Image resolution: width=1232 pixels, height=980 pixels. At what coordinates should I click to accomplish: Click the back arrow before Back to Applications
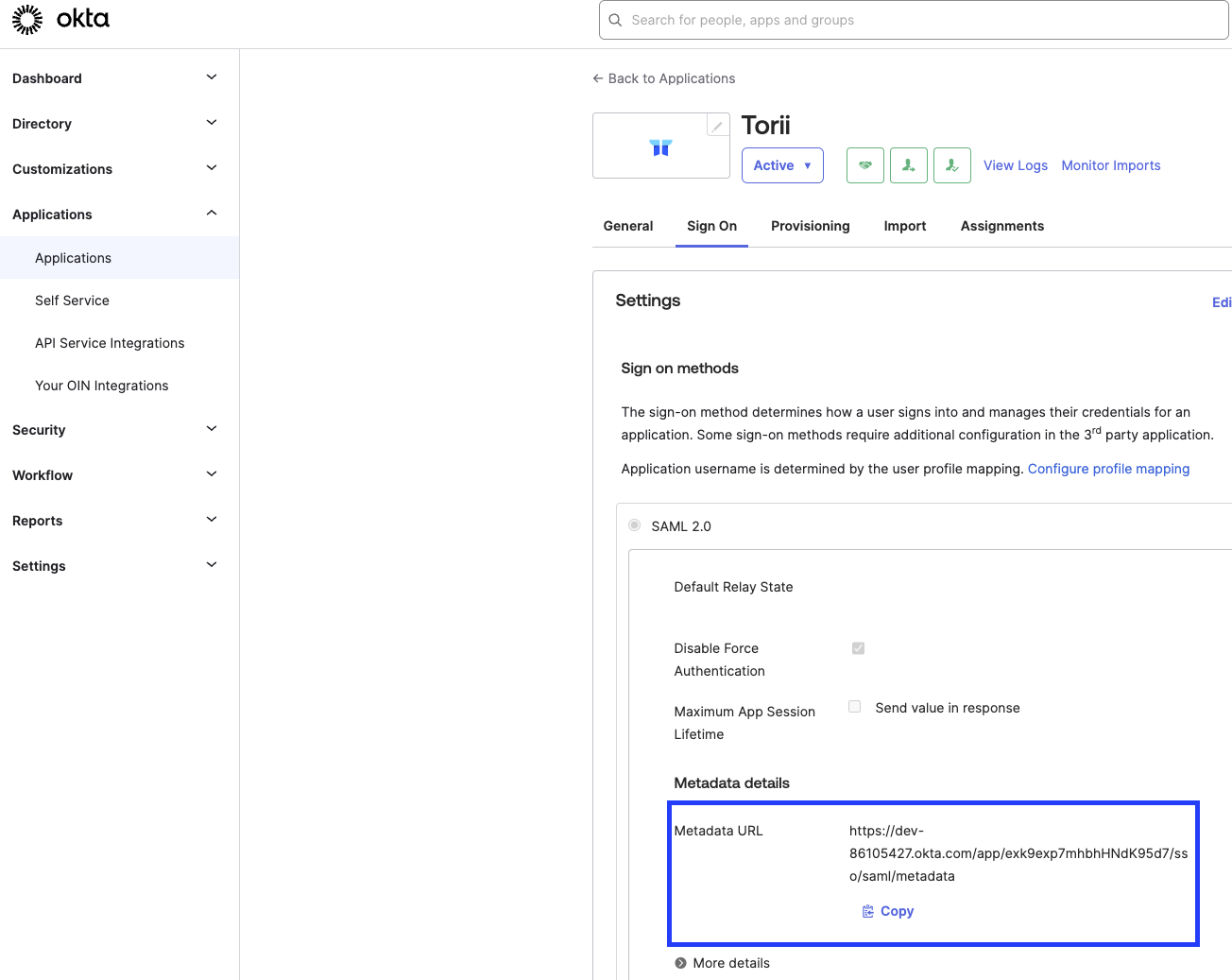pos(598,78)
